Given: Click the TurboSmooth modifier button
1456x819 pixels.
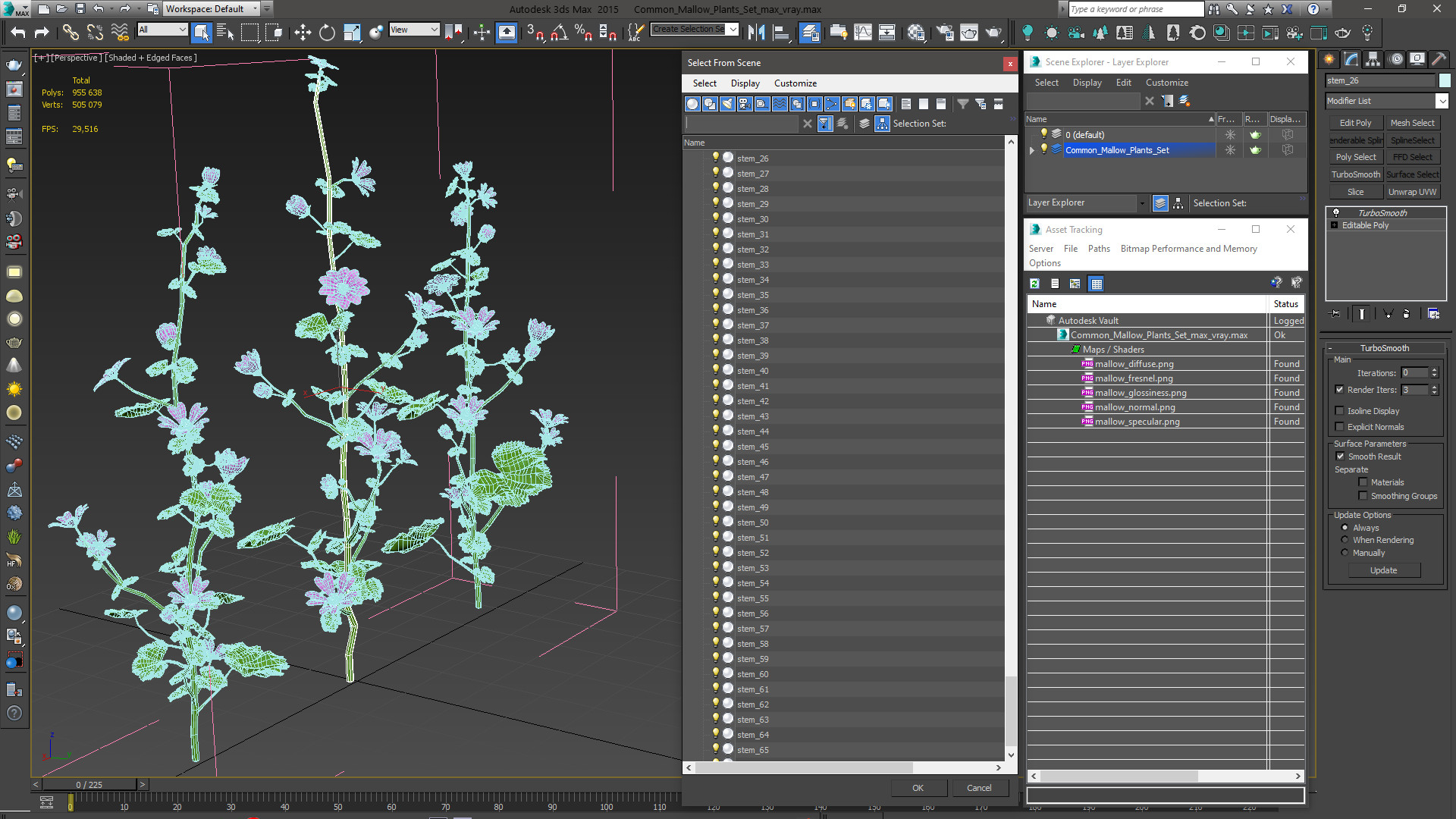Looking at the screenshot, I should [x=1355, y=174].
